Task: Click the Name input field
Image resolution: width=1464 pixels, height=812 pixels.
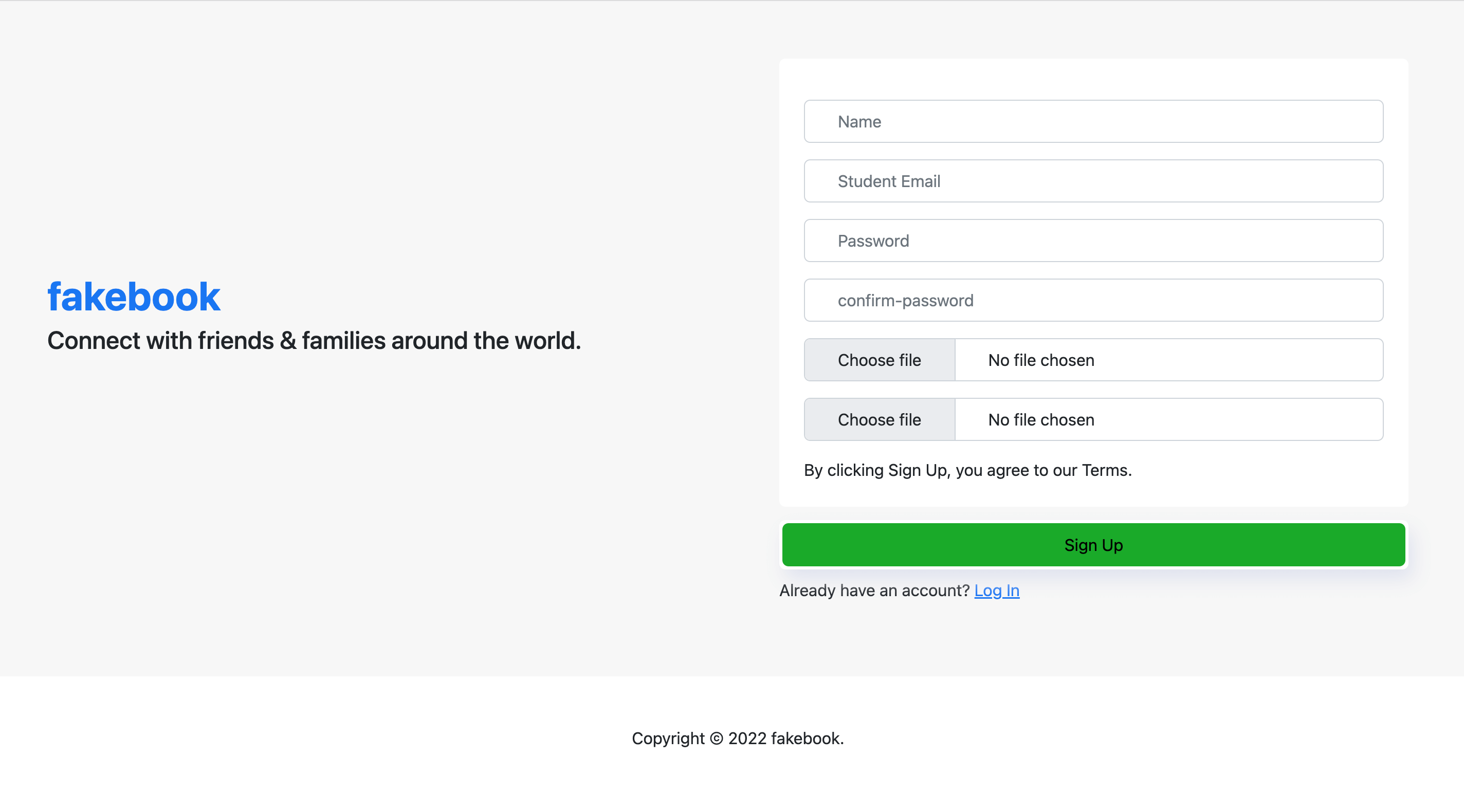Action: click(x=1093, y=122)
